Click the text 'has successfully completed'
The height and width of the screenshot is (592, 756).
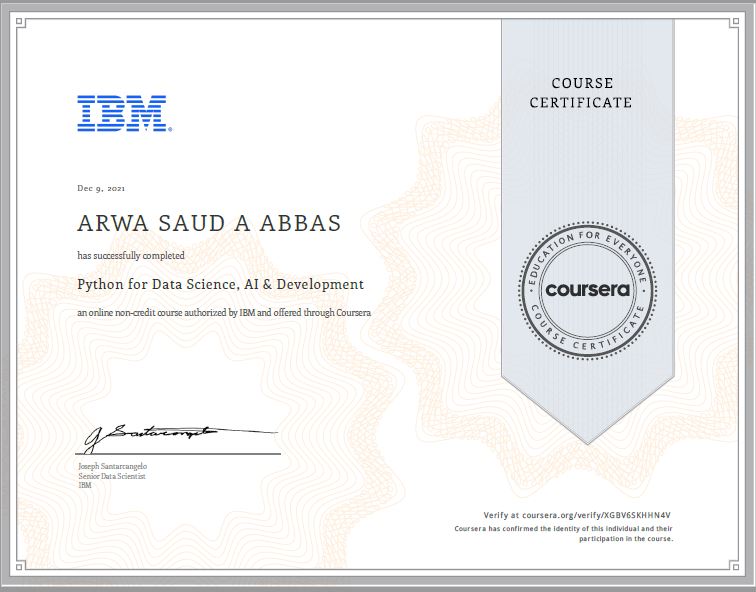coord(131,256)
